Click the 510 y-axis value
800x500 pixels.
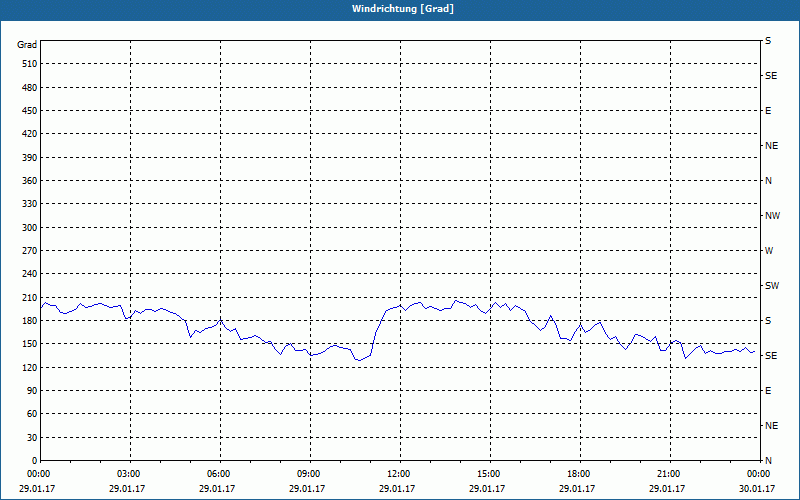point(30,64)
